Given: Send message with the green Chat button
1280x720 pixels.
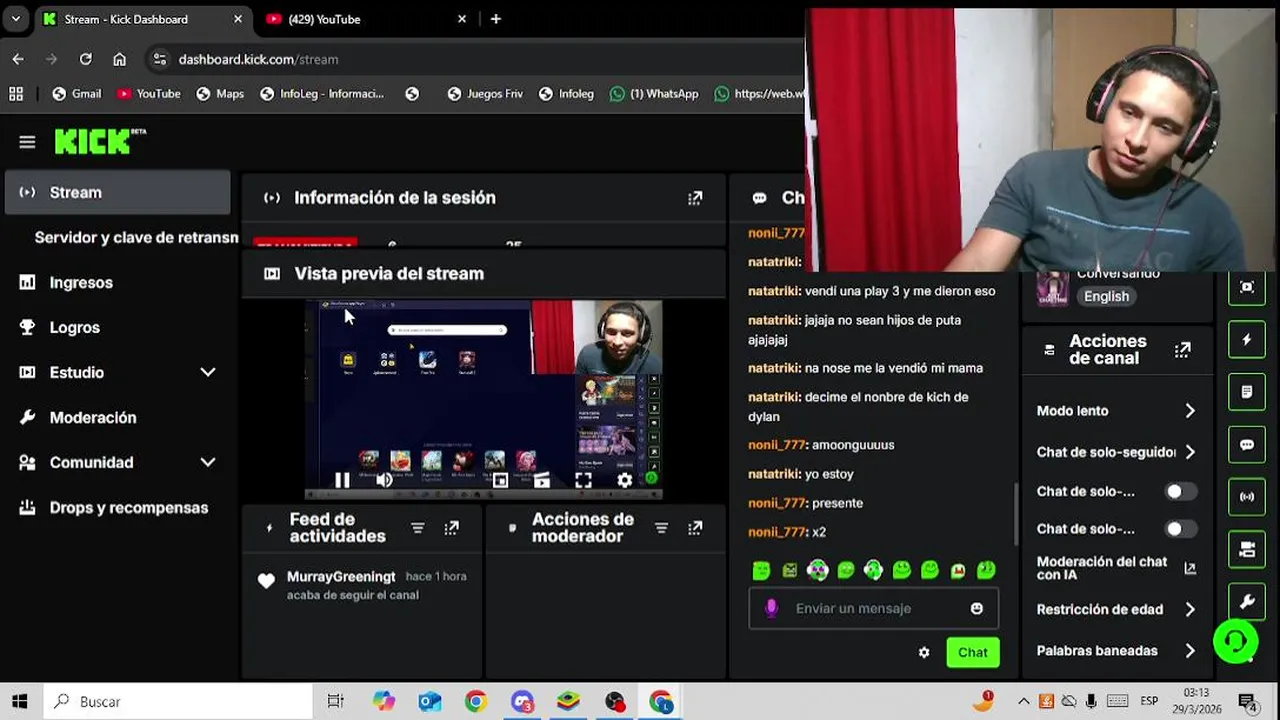Looking at the screenshot, I should [973, 652].
